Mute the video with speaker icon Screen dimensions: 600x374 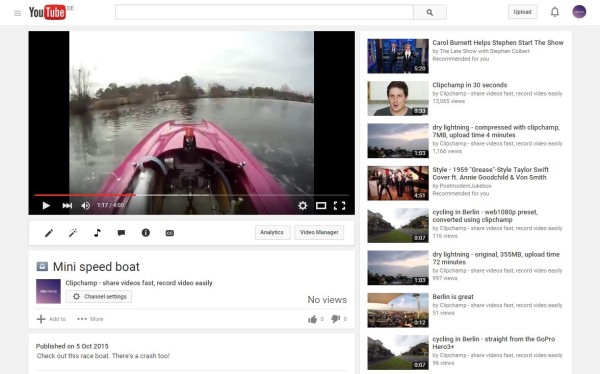[85, 206]
